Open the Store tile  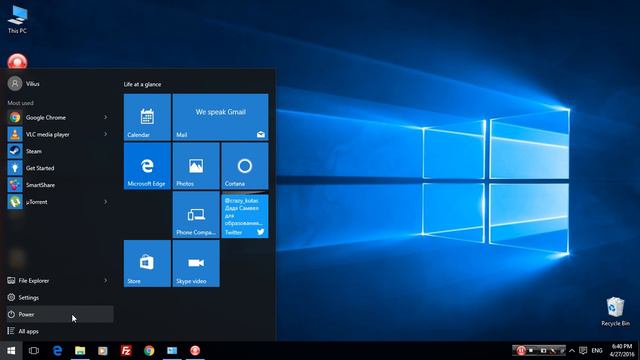pyautogui.click(x=147, y=264)
